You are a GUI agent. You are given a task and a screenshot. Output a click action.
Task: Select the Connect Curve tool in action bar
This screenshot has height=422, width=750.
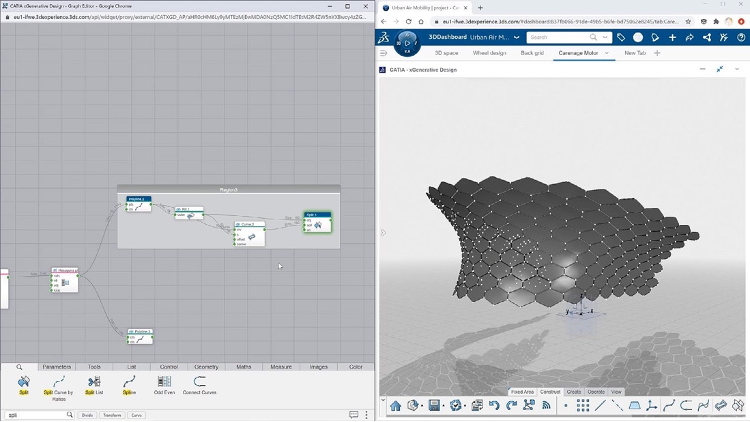pyautogui.click(x=686, y=406)
